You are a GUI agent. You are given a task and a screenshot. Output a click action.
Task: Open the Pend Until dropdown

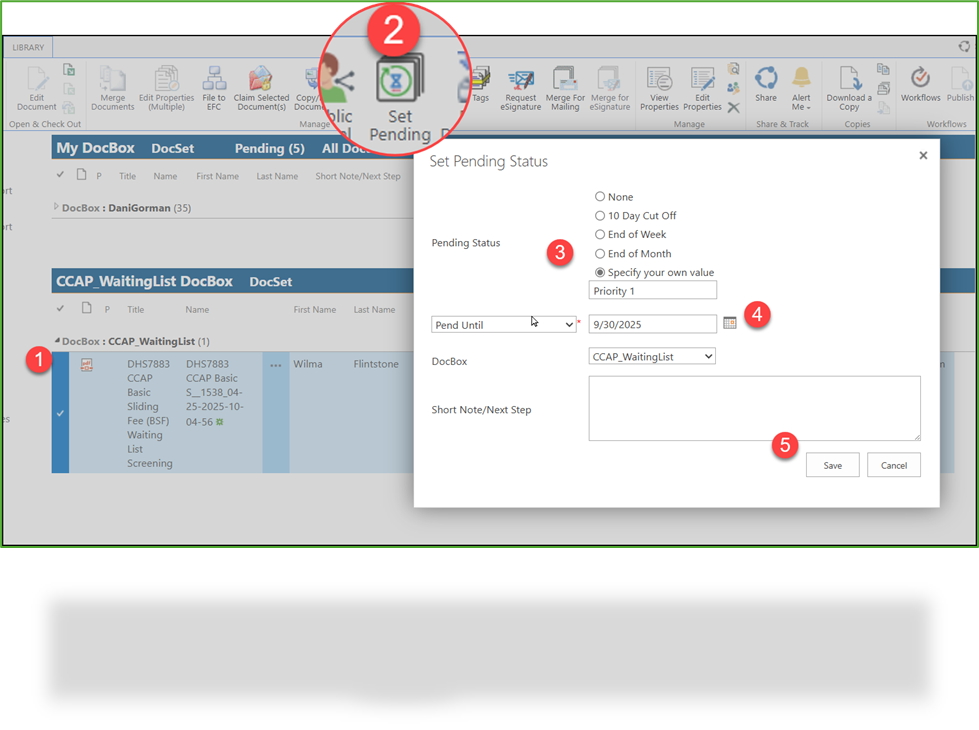504,324
